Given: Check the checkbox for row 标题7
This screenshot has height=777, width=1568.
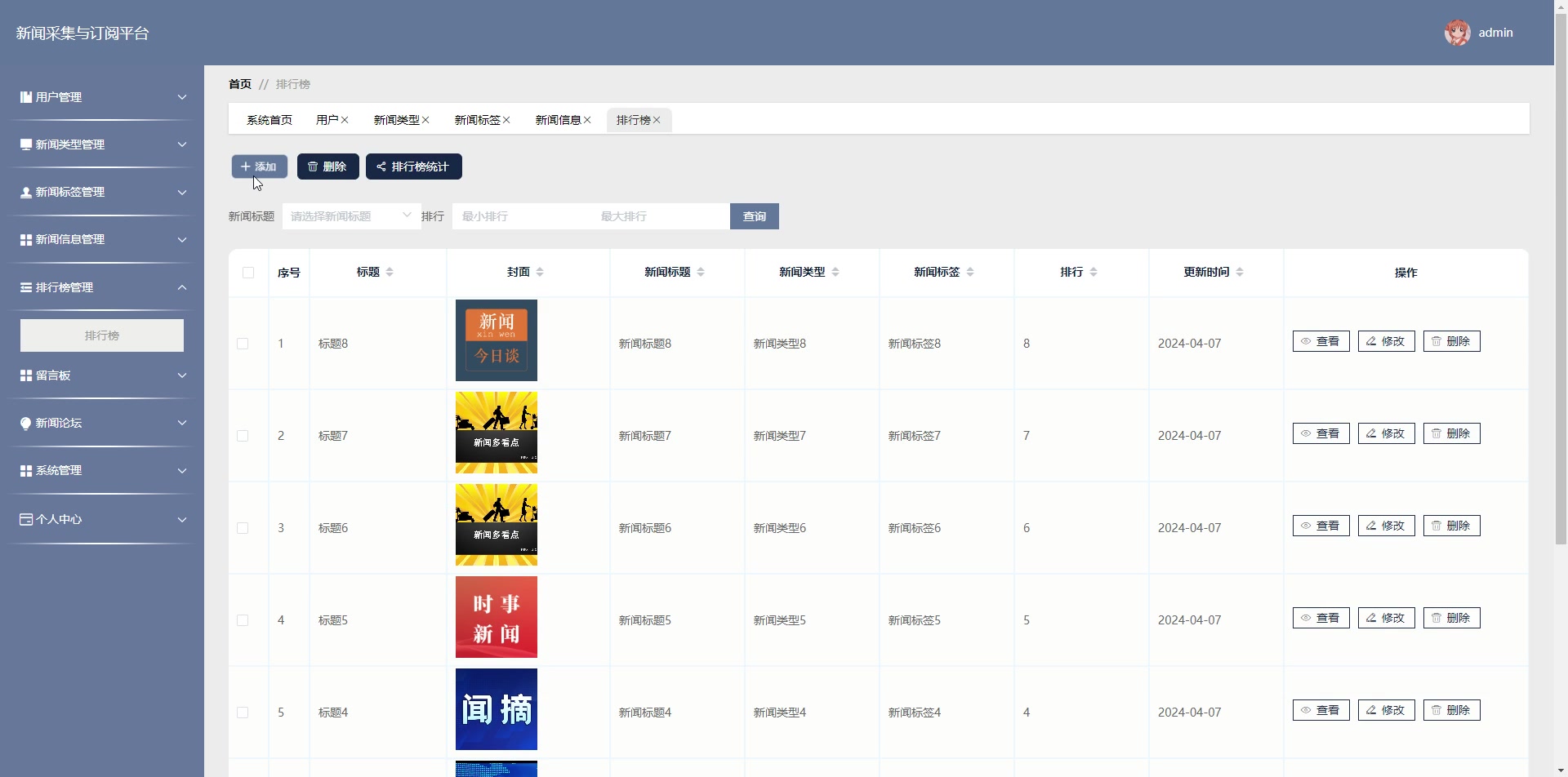Looking at the screenshot, I should coord(243,436).
